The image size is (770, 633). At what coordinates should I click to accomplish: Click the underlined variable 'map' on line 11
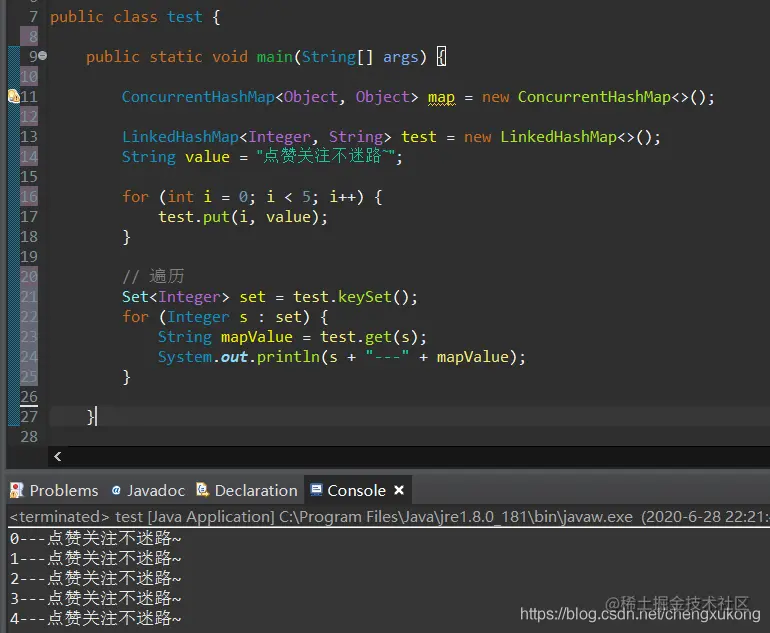441,97
